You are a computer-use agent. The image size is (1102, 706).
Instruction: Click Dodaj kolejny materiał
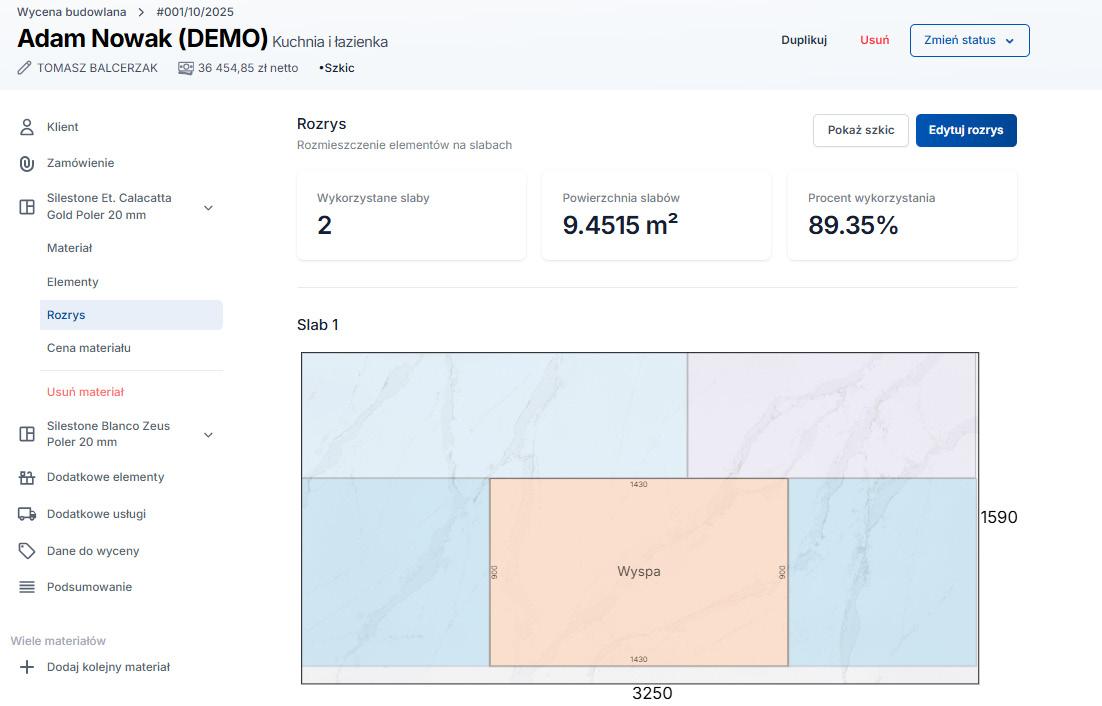pyautogui.click(x=108, y=667)
